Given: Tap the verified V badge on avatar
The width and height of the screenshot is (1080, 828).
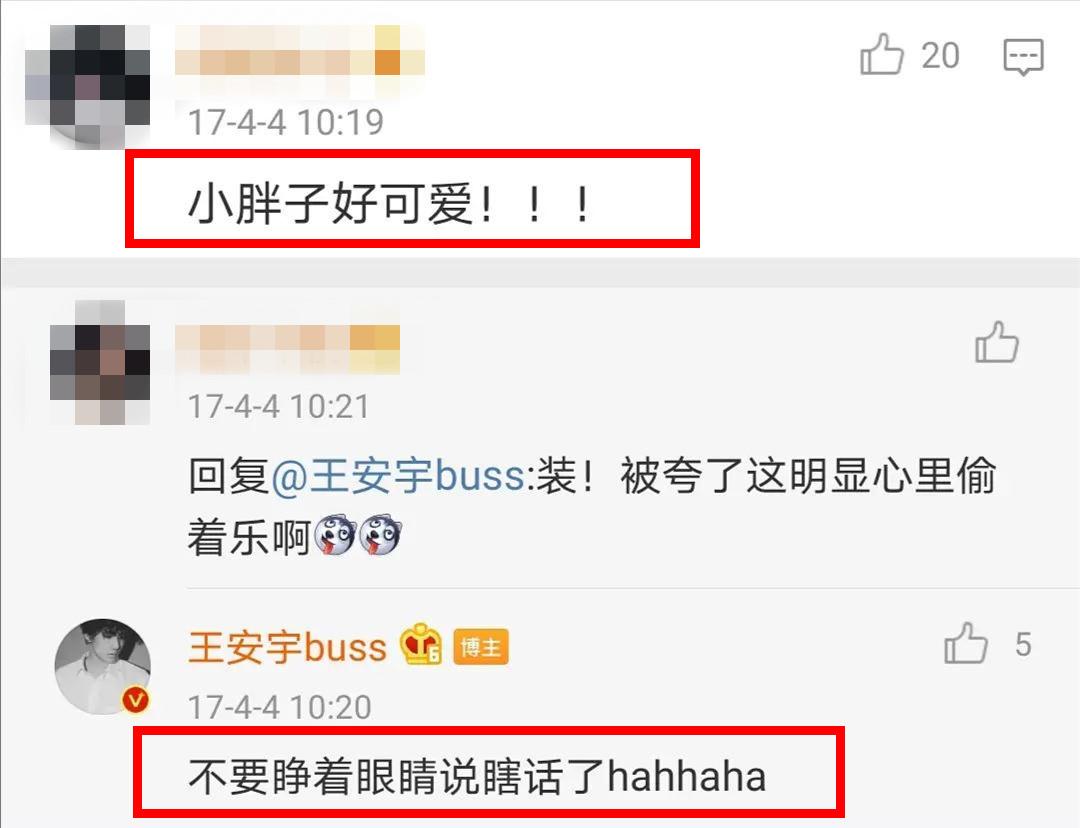Looking at the screenshot, I should 136,700.
